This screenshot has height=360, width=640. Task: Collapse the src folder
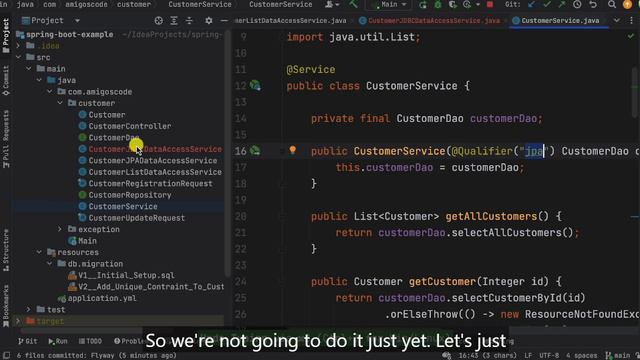pos(18,57)
